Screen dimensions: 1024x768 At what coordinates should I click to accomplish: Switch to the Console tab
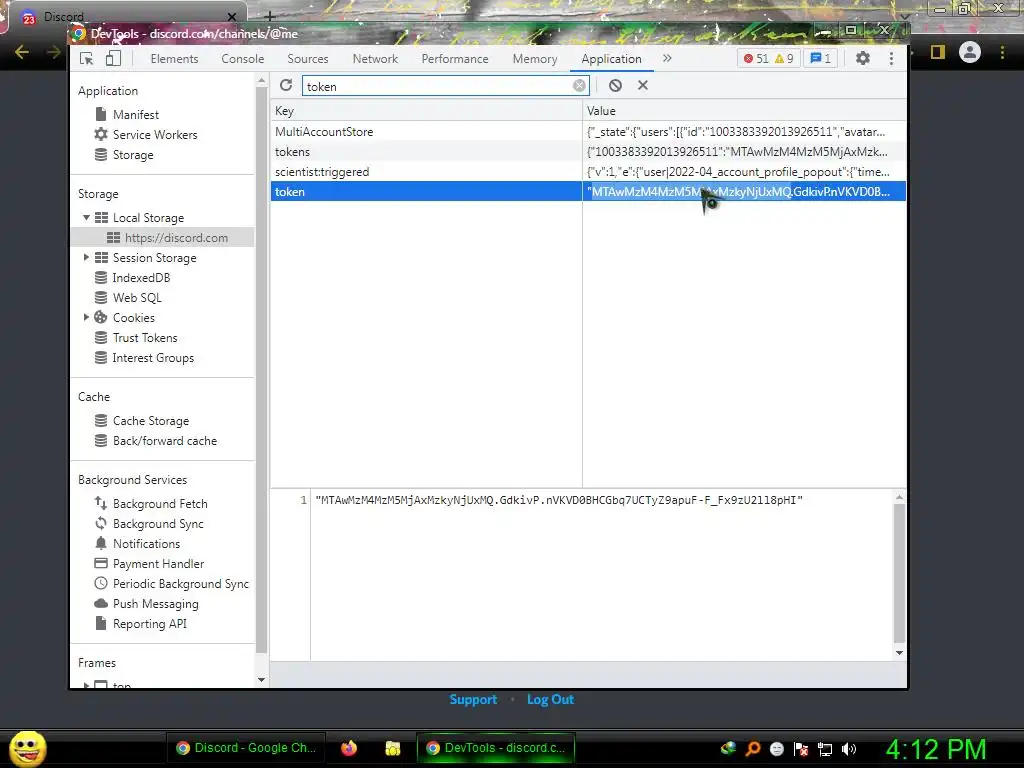point(243,59)
